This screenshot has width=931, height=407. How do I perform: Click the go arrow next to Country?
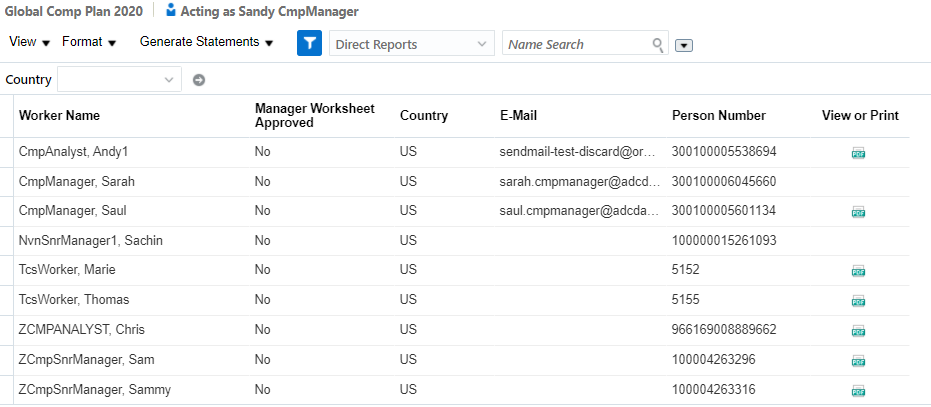click(x=199, y=80)
